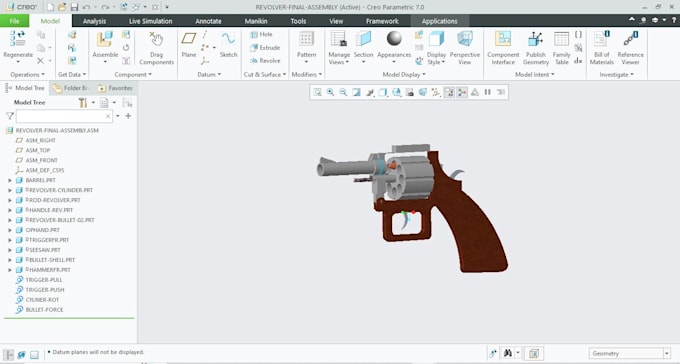Click the Save icon in quick access bar
The height and width of the screenshot is (364, 680).
[74, 7]
